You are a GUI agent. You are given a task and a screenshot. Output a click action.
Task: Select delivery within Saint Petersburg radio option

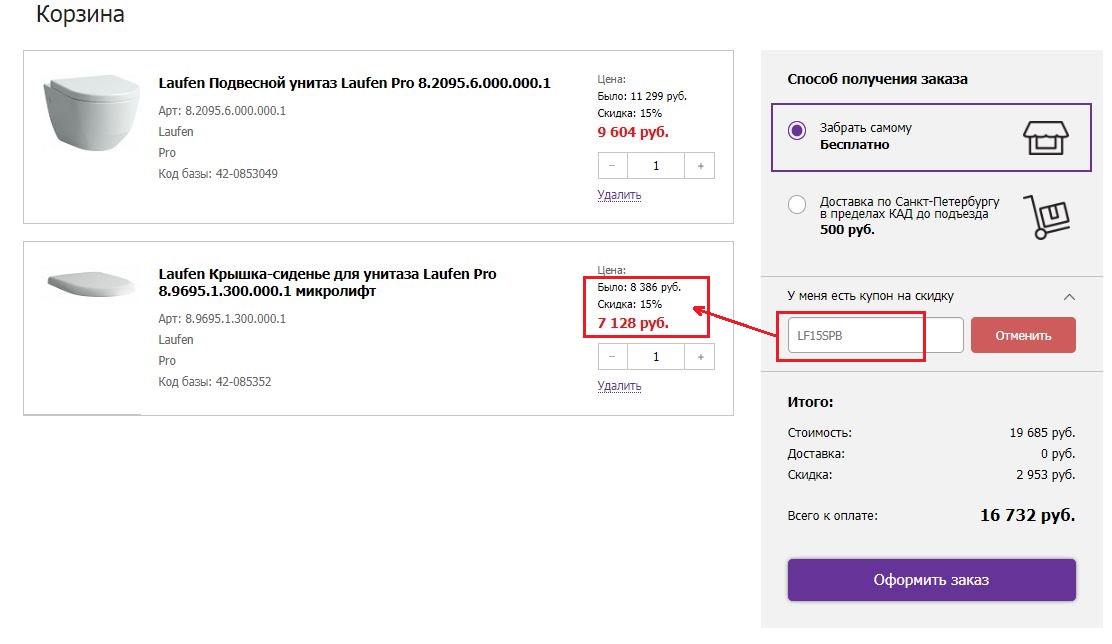click(x=796, y=204)
